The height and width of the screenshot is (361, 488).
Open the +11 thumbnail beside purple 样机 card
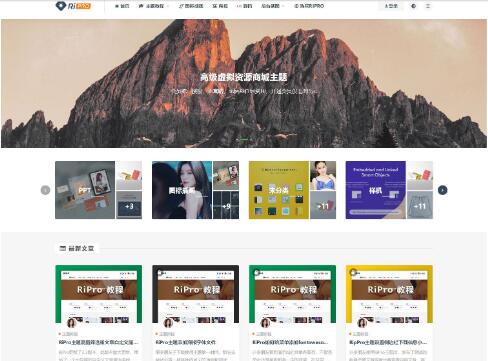pos(420,205)
